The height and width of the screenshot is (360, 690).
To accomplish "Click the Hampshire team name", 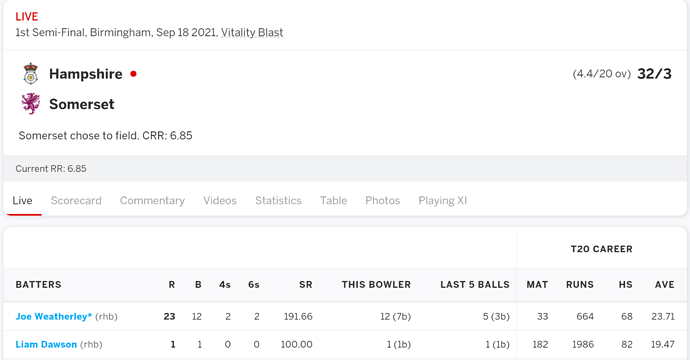I will (86, 74).
